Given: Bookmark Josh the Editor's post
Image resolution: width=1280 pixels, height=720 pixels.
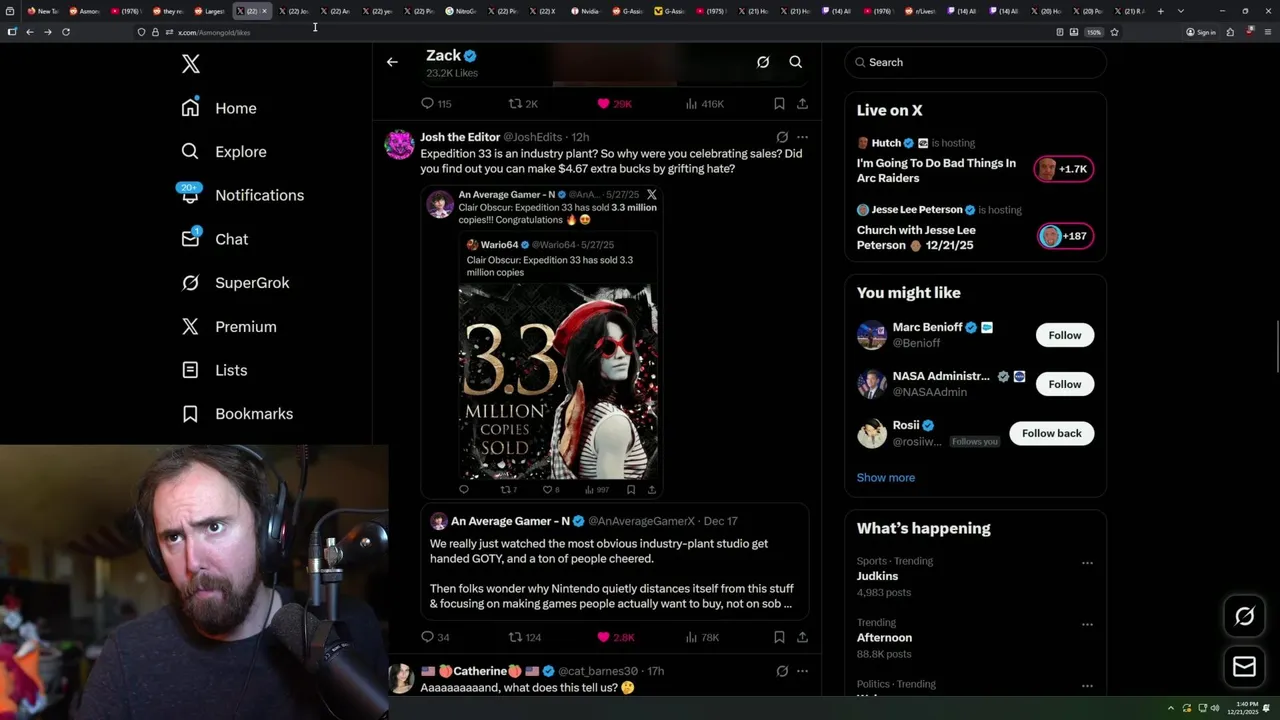Looking at the screenshot, I should pyautogui.click(x=779, y=637).
